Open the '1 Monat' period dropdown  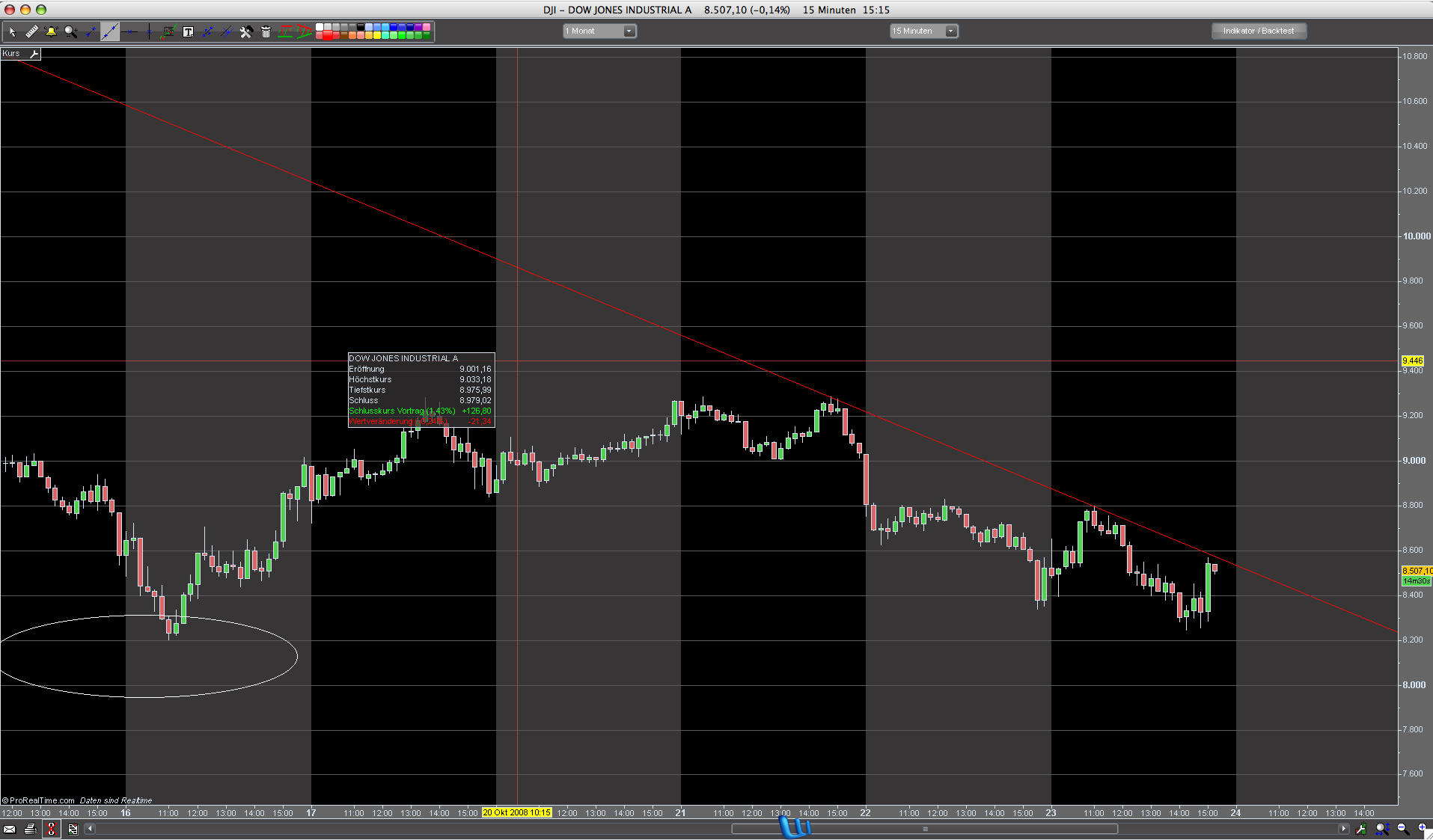point(599,31)
